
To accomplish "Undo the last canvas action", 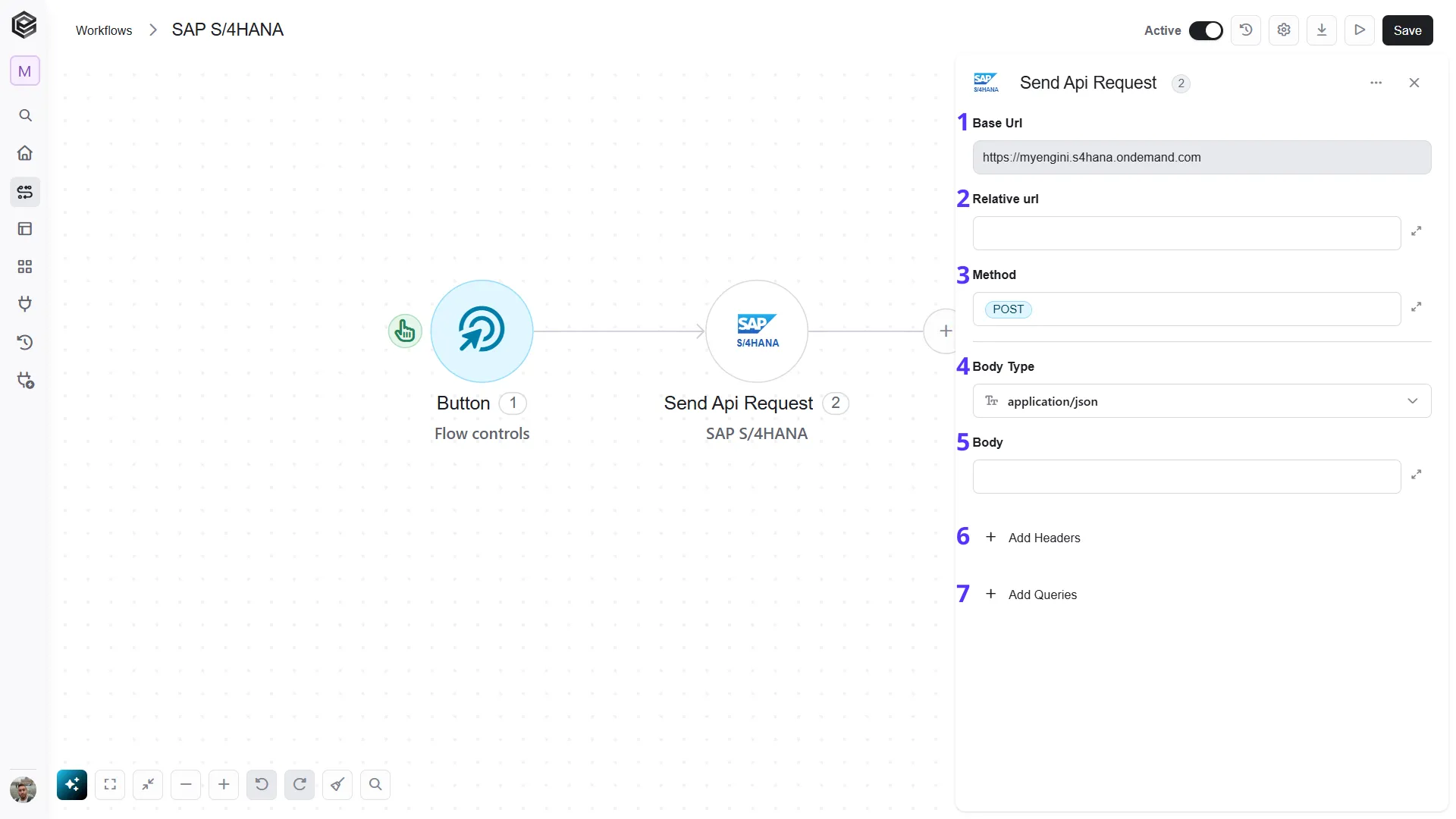I will tap(262, 785).
